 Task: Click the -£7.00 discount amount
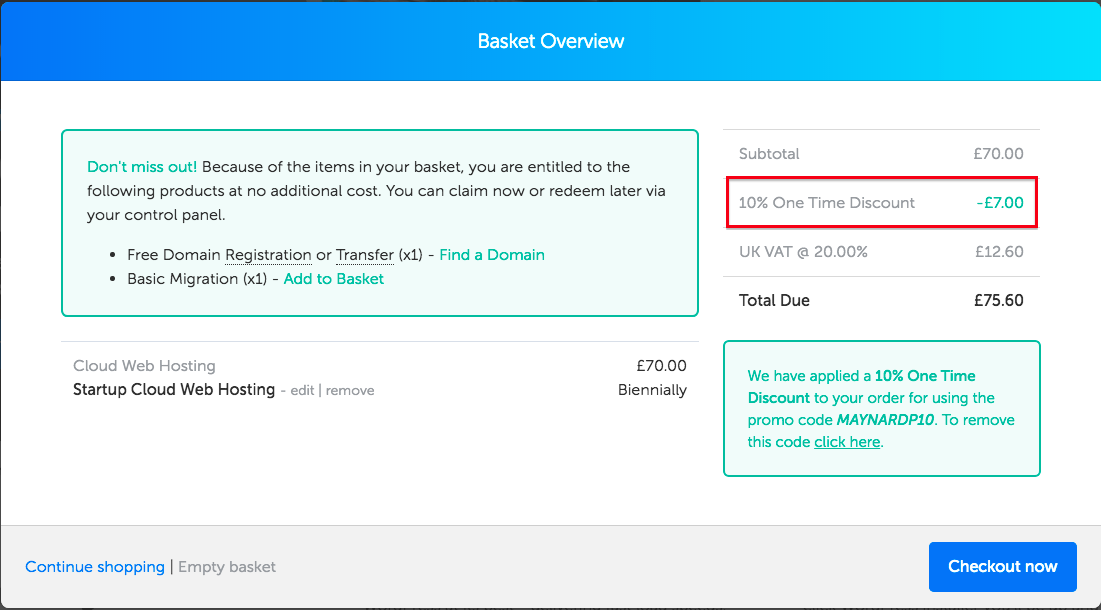tap(1000, 203)
